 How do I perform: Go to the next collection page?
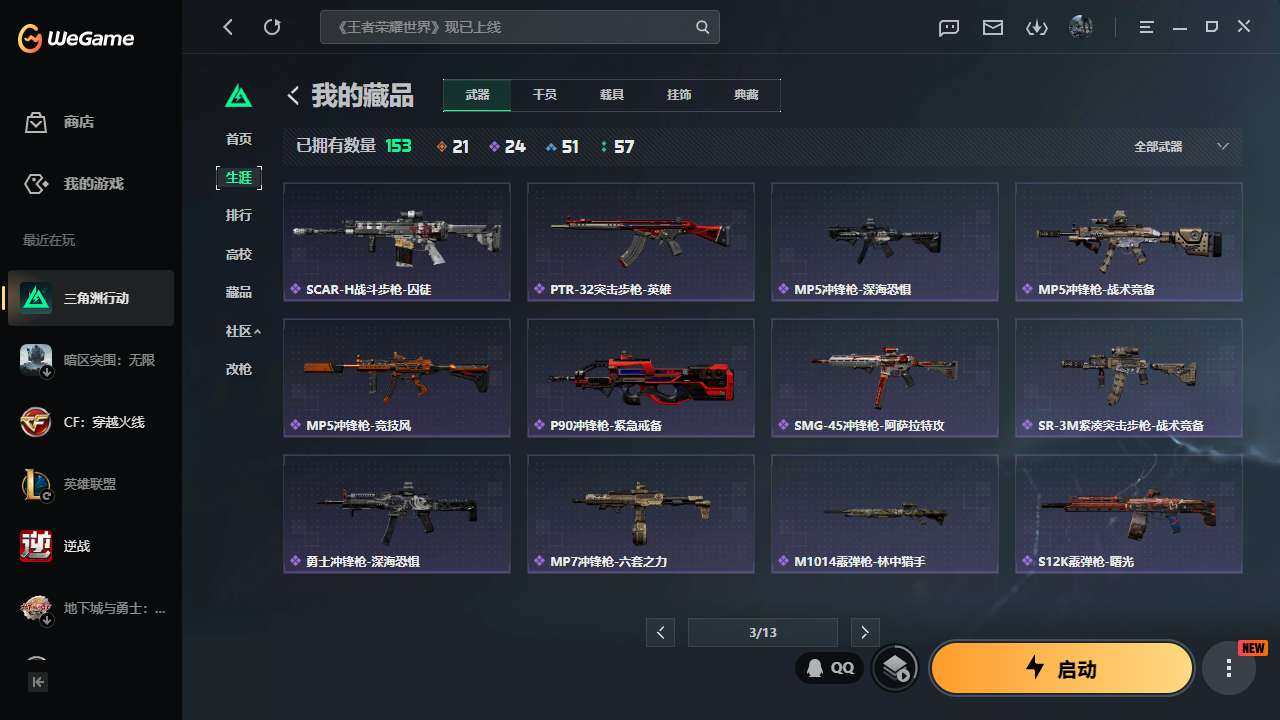click(x=865, y=632)
